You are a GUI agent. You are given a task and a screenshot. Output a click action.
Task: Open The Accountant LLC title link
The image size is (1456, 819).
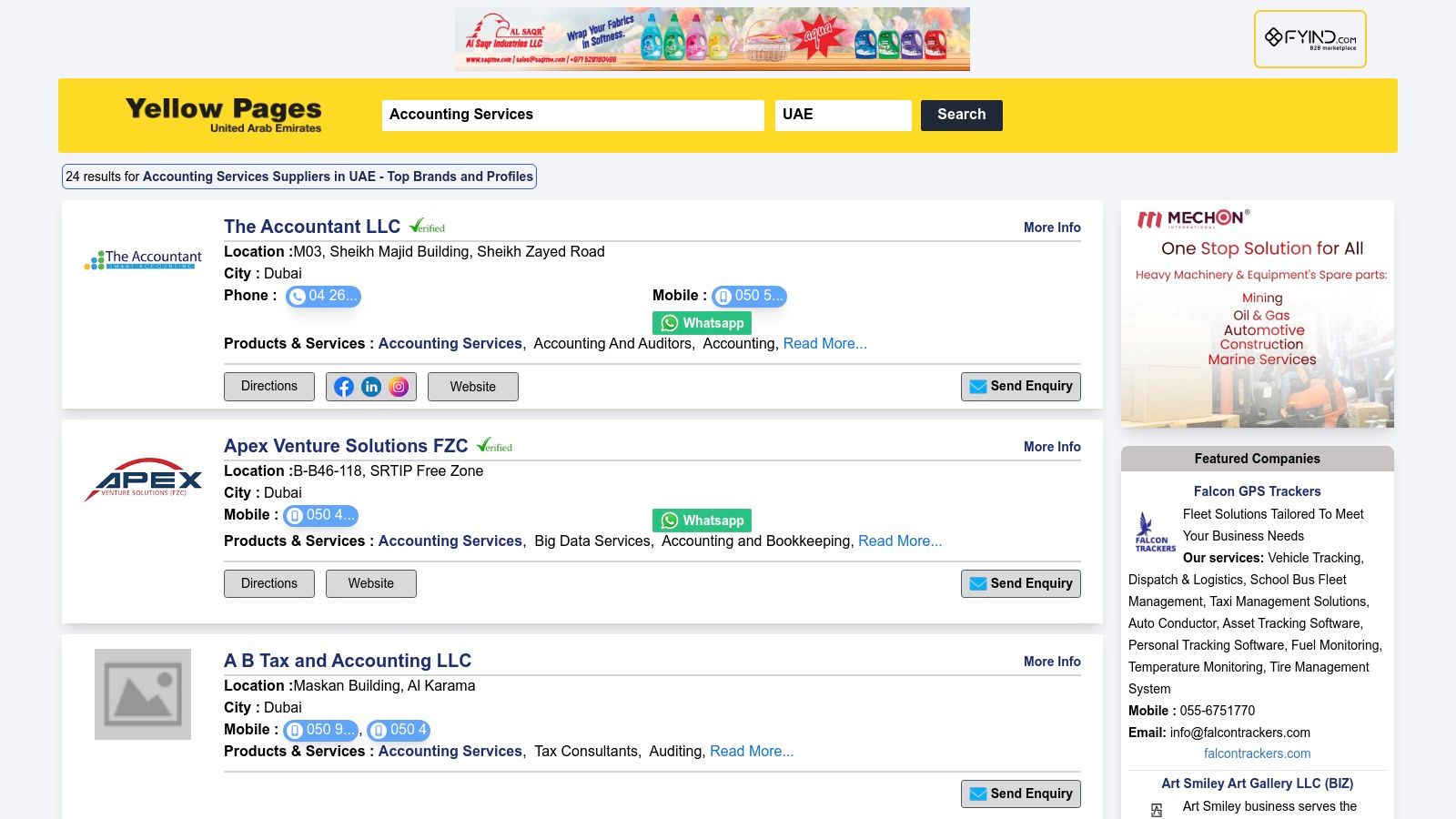(312, 227)
